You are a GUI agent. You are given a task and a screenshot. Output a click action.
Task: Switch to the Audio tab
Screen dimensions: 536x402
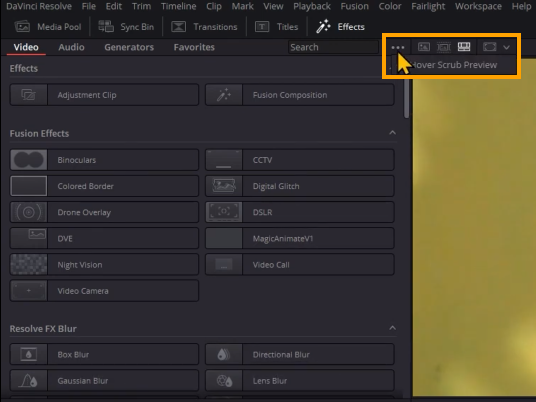(71, 47)
